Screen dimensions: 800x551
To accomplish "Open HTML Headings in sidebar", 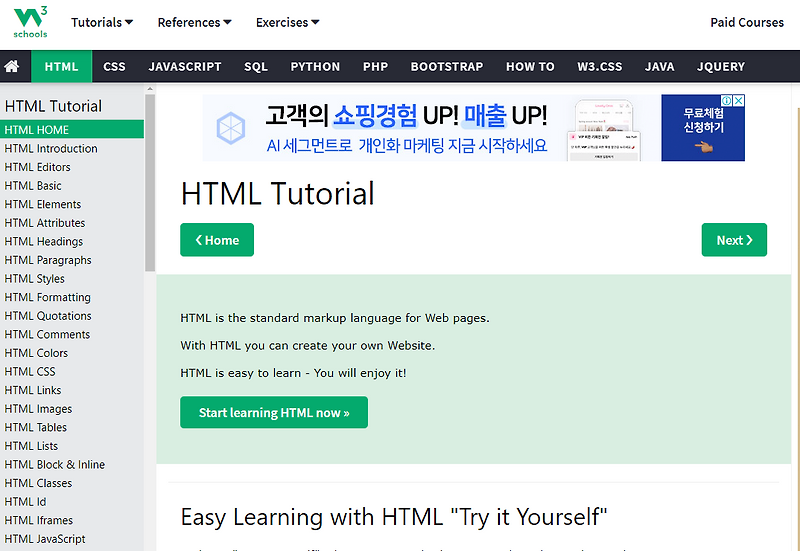I will pos(72,241).
